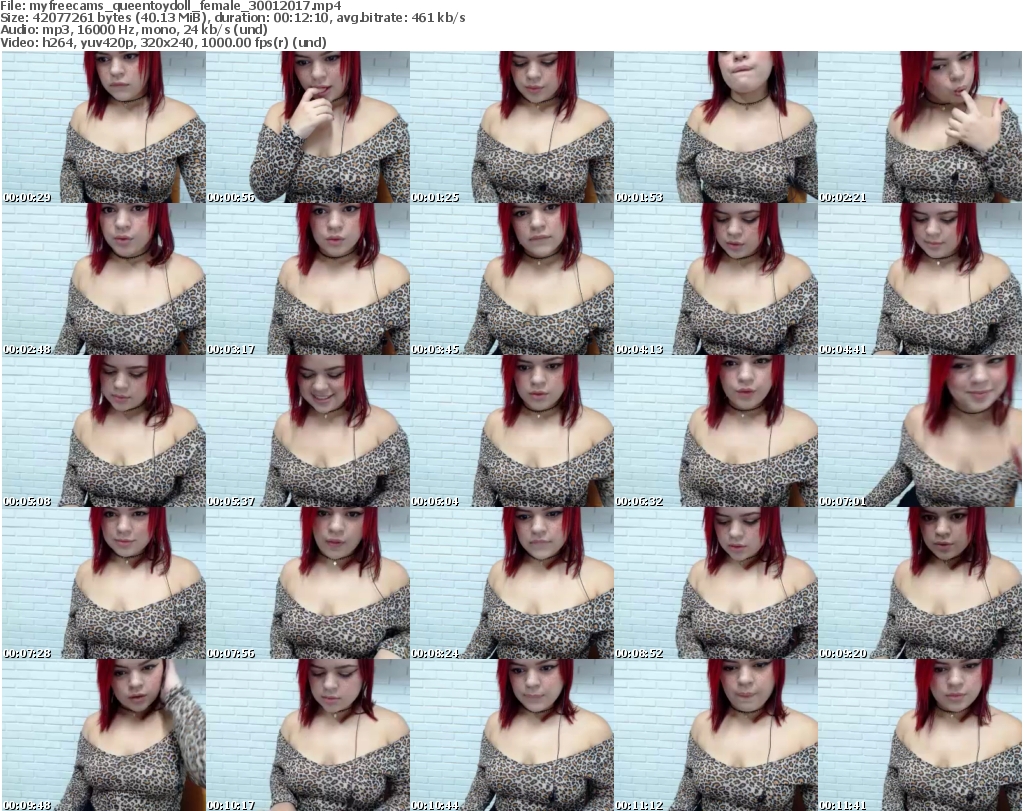The width and height of the screenshot is (1024, 811).
Task: Click the still image timestamped 00:08:24
Action: [512, 583]
